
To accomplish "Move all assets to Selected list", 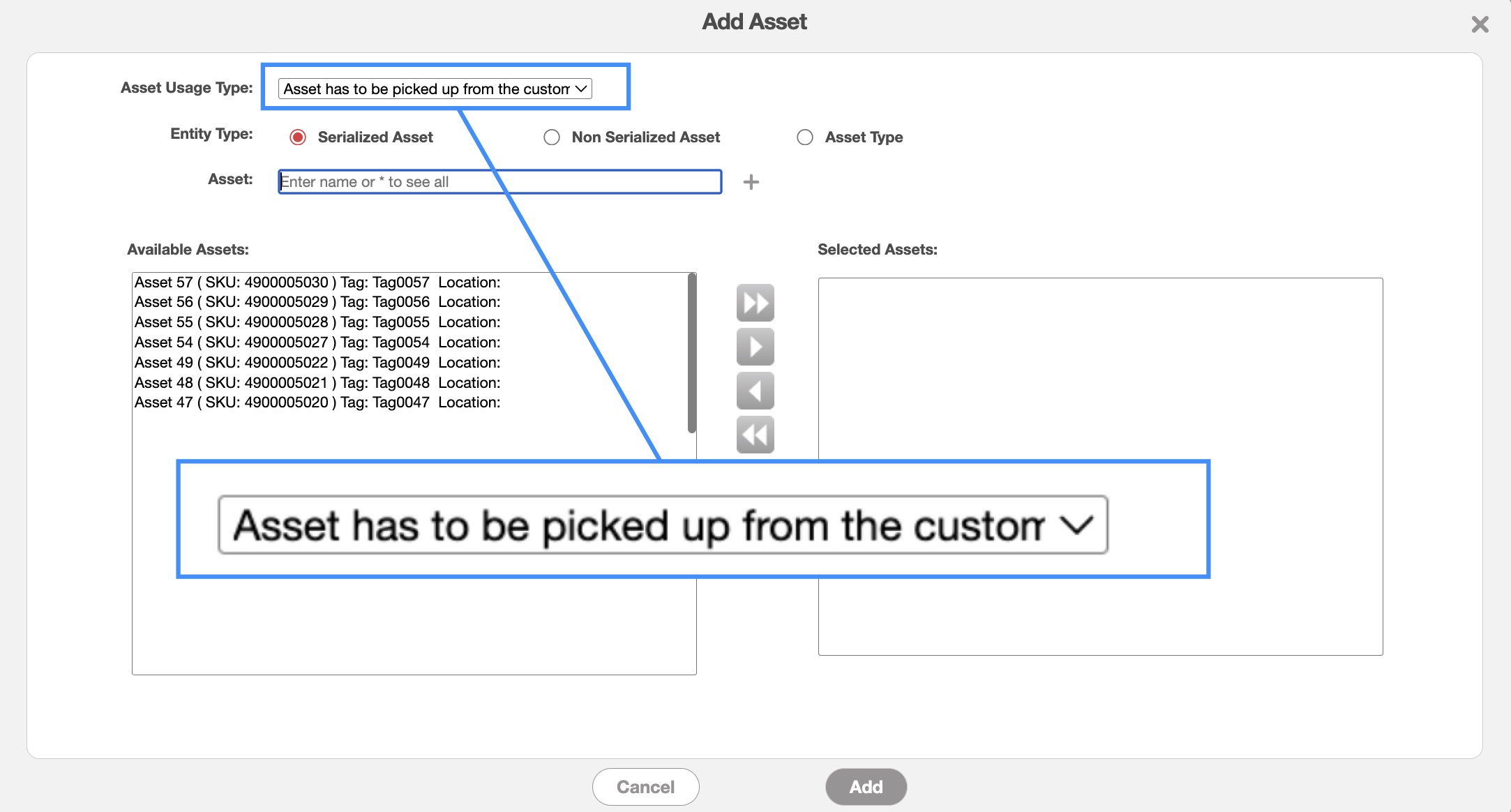I will pyautogui.click(x=755, y=303).
